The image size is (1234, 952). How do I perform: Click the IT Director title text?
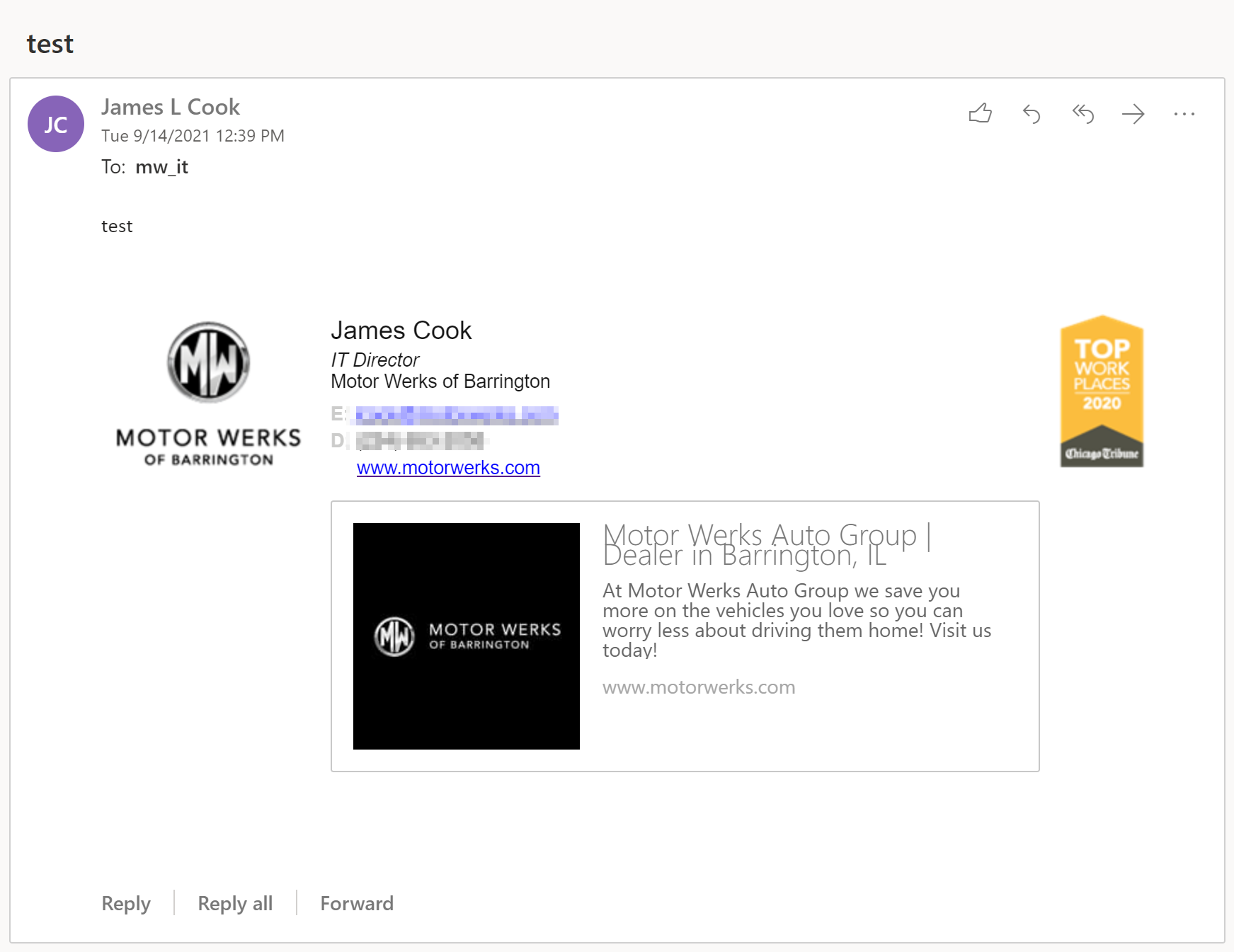pos(375,360)
